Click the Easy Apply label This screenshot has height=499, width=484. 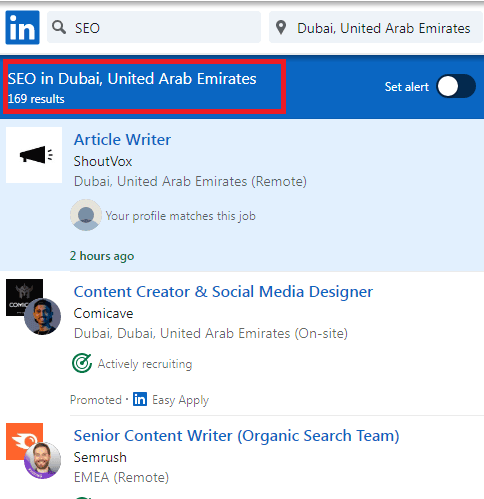click(x=180, y=400)
